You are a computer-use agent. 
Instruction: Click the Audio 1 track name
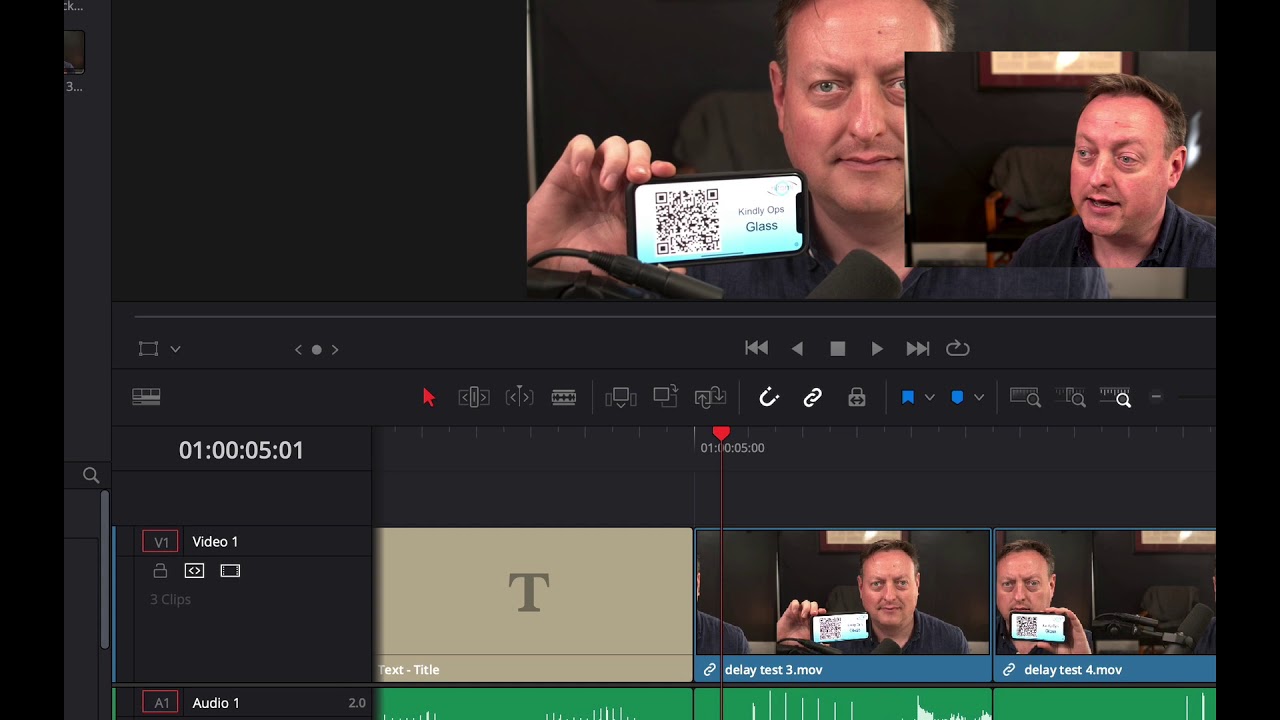pos(216,703)
